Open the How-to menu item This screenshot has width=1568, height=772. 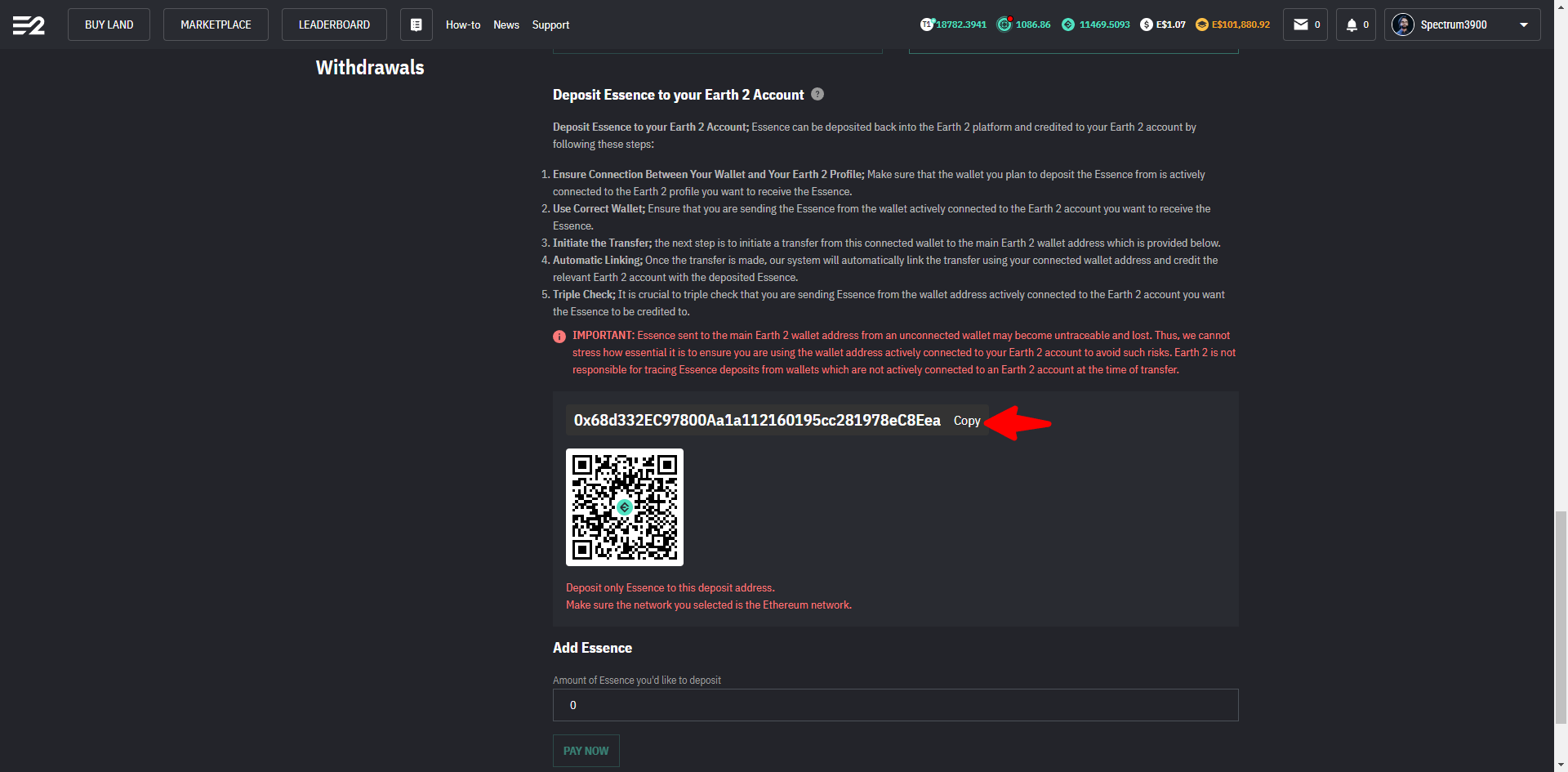pos(463,25)
